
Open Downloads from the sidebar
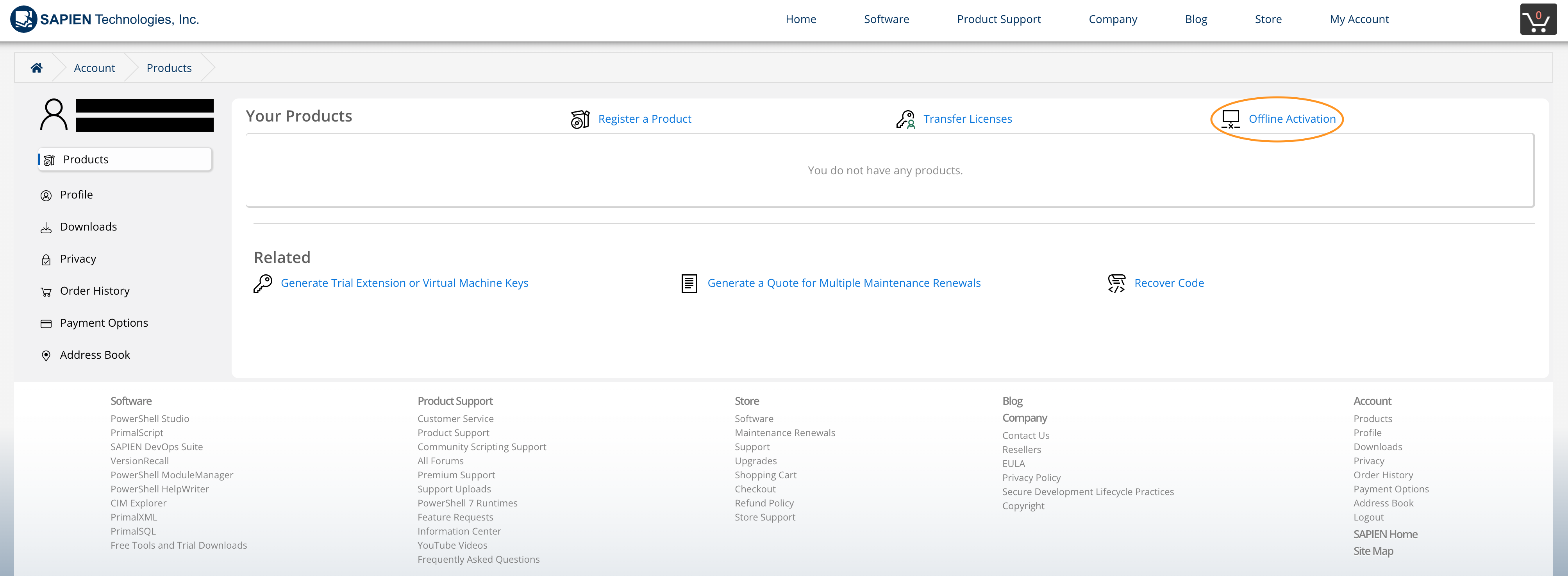(x=88, y=227)
